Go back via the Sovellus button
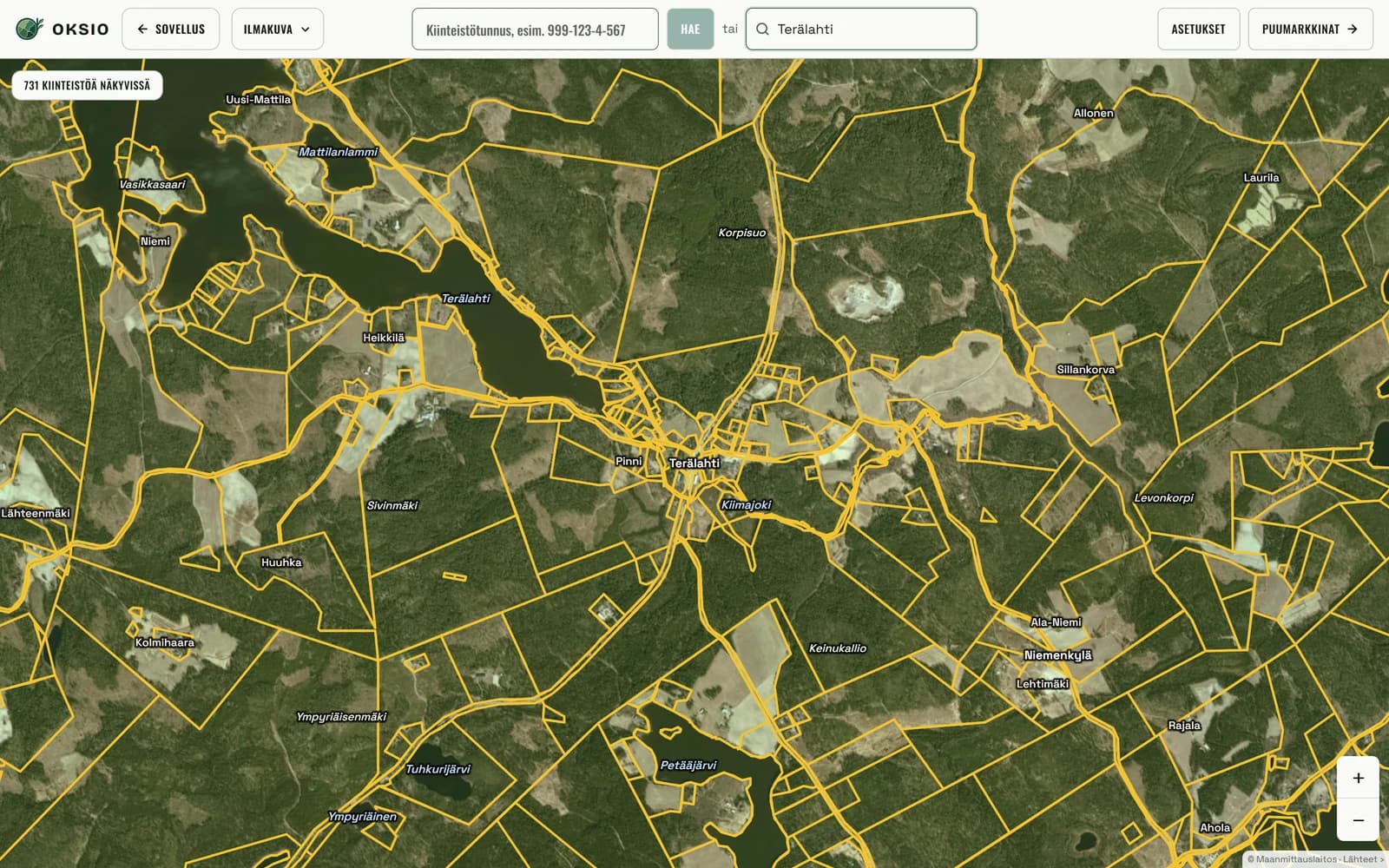This screenshot has height=868, width=1389. pos(171,29)
